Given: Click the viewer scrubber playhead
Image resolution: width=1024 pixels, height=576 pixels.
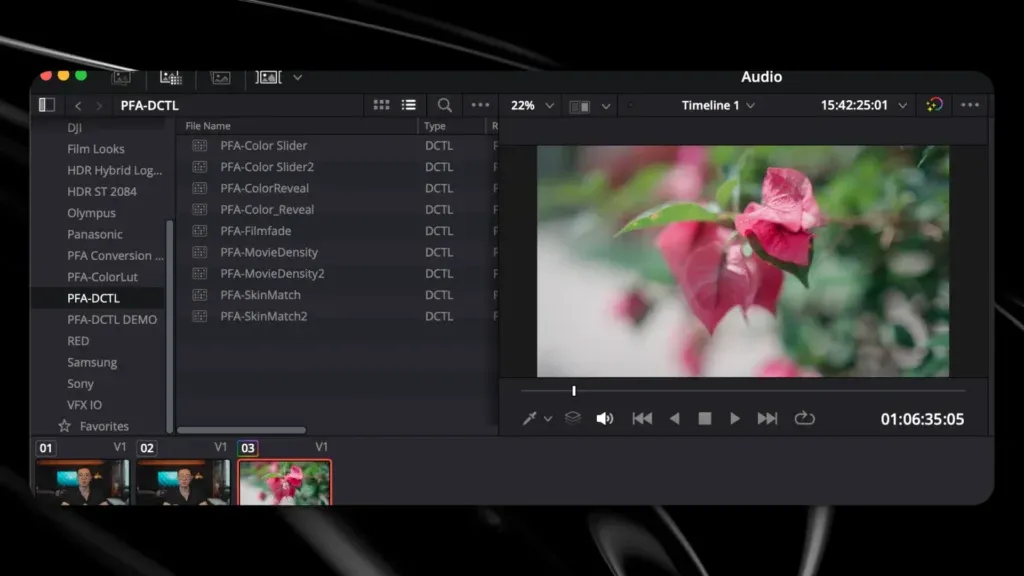Looking at the screenshot, I should [x=574, y=391].
